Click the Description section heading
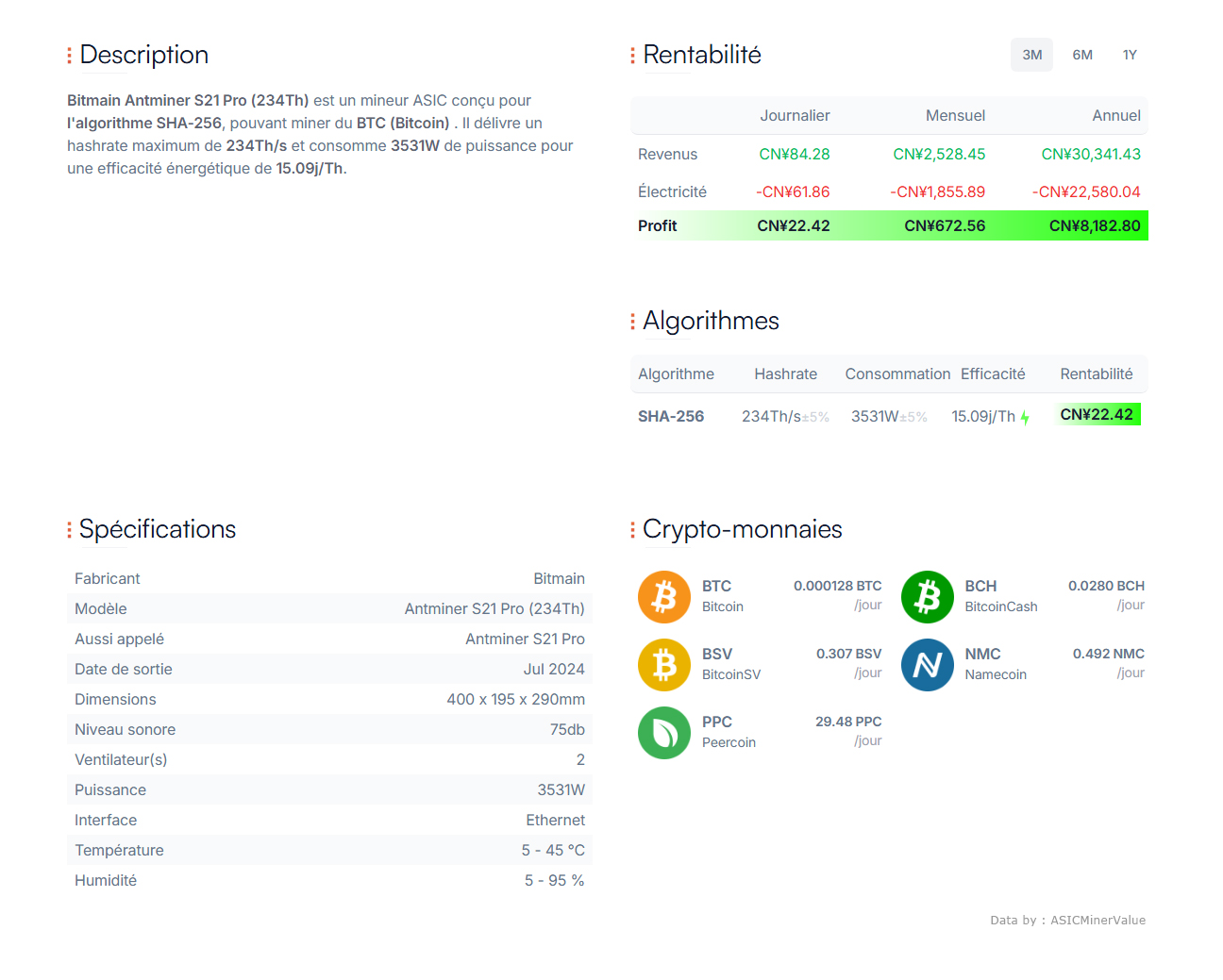Viewport: 1223px width, 980px height. [x=144, y=55]
